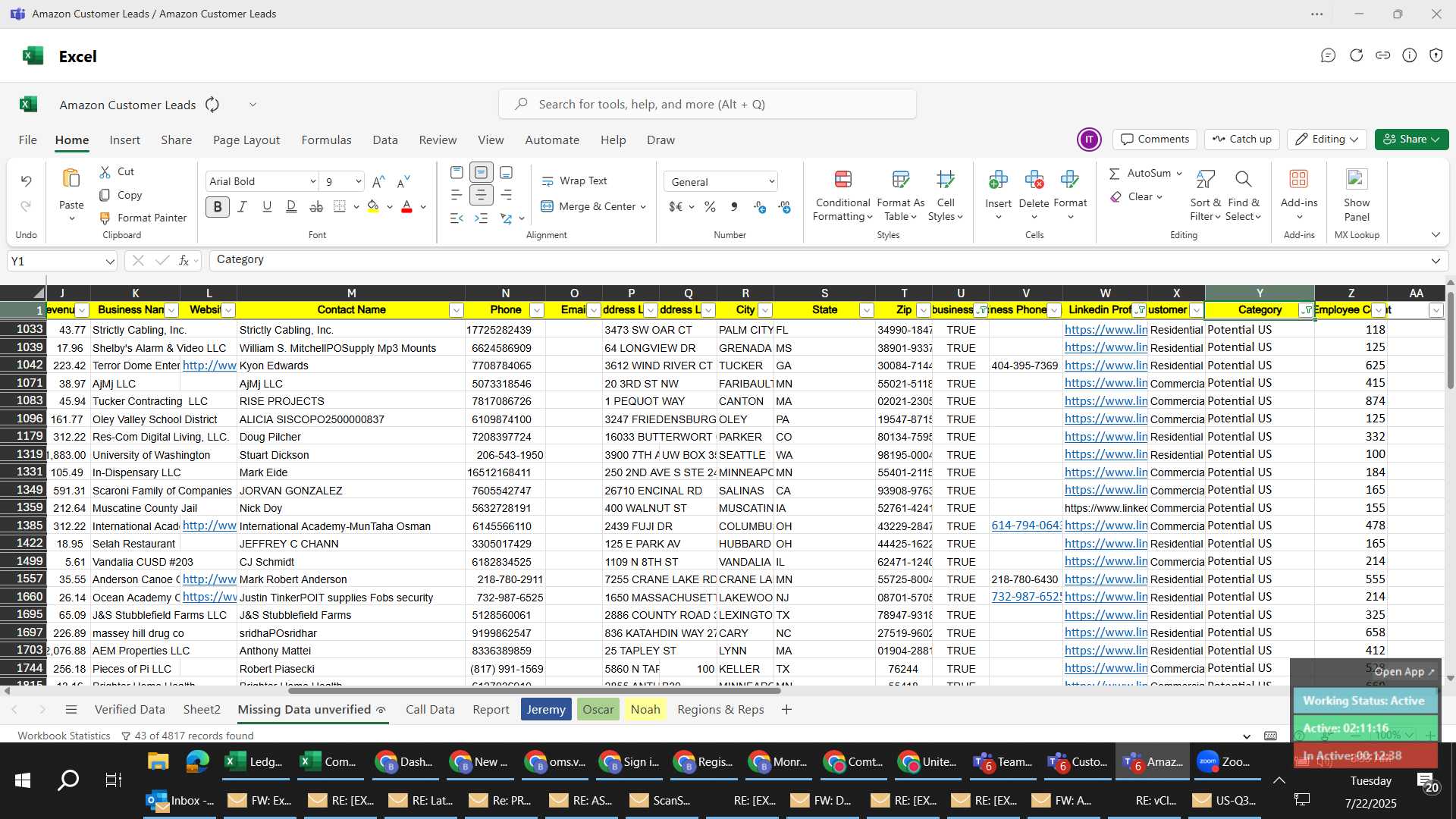
Task: Click the Undo arrow icon
Action: (26, 181)
